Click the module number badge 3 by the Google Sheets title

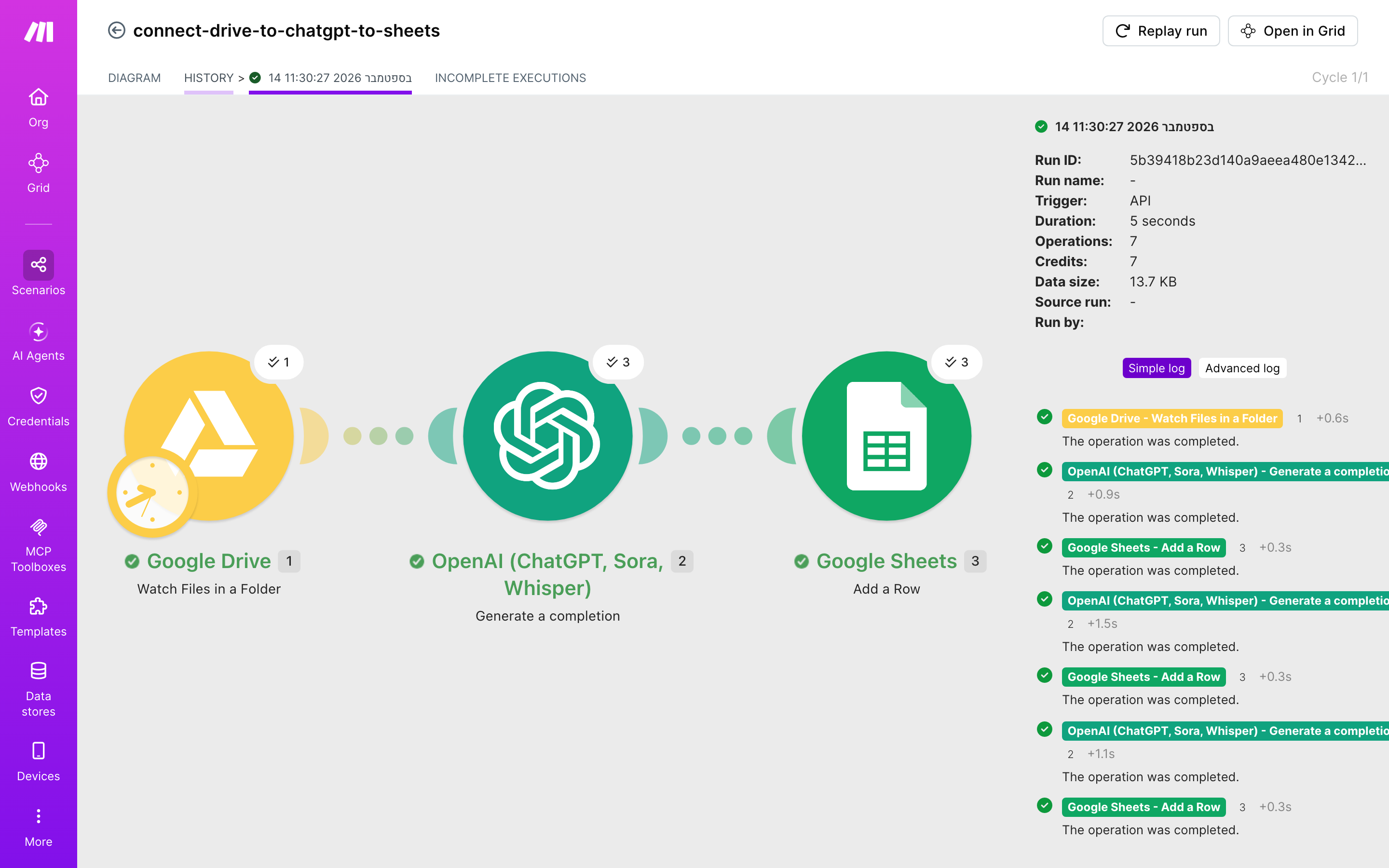tap(975, 561)
